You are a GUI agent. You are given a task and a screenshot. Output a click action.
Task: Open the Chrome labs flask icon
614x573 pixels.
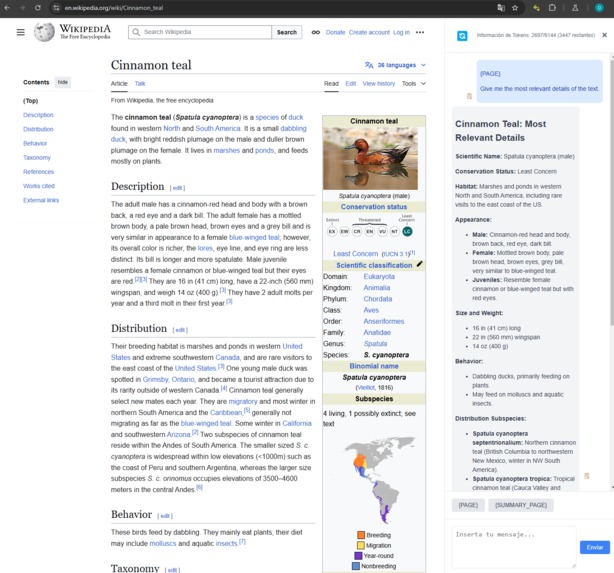[575, 8]
